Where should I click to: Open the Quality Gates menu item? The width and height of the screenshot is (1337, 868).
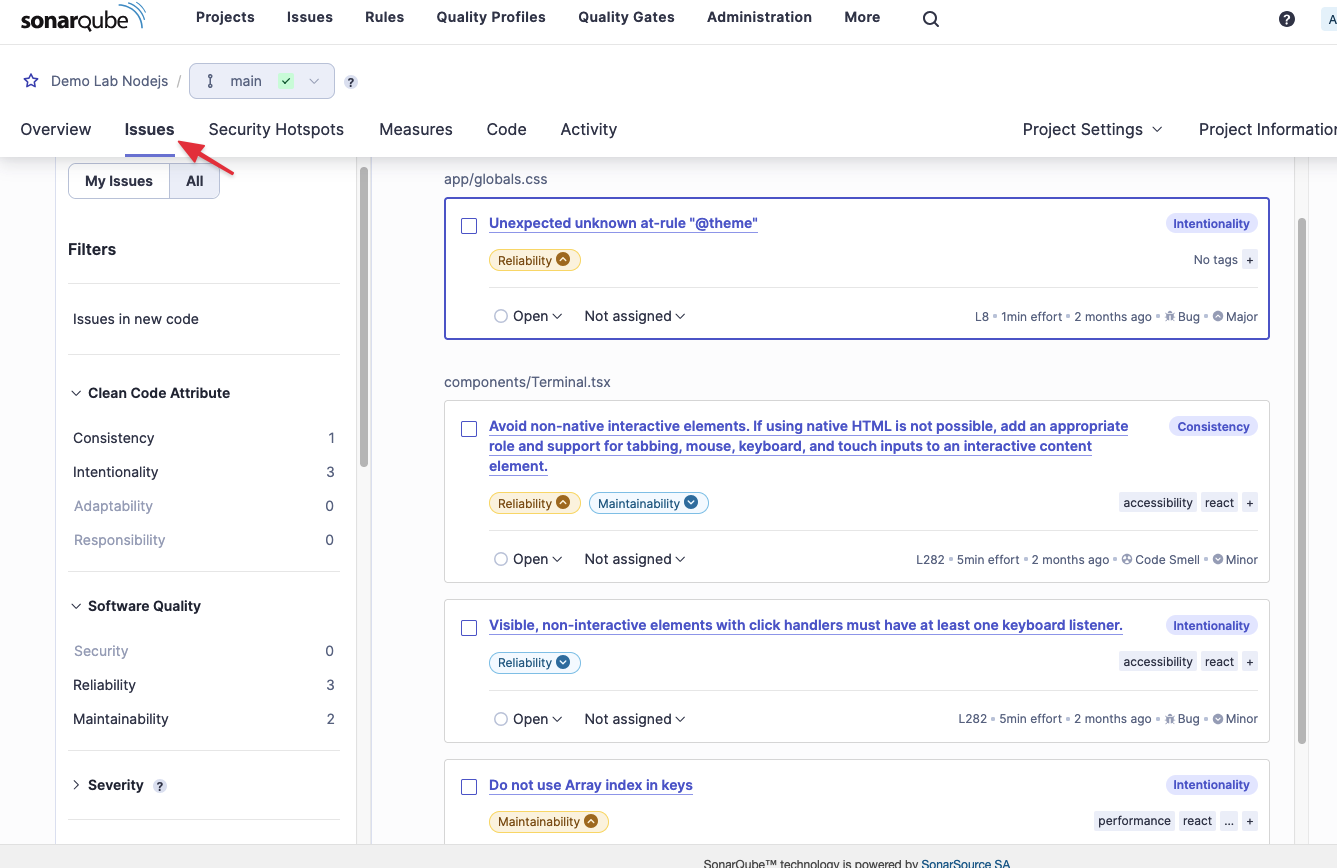[x=626, y=17]
